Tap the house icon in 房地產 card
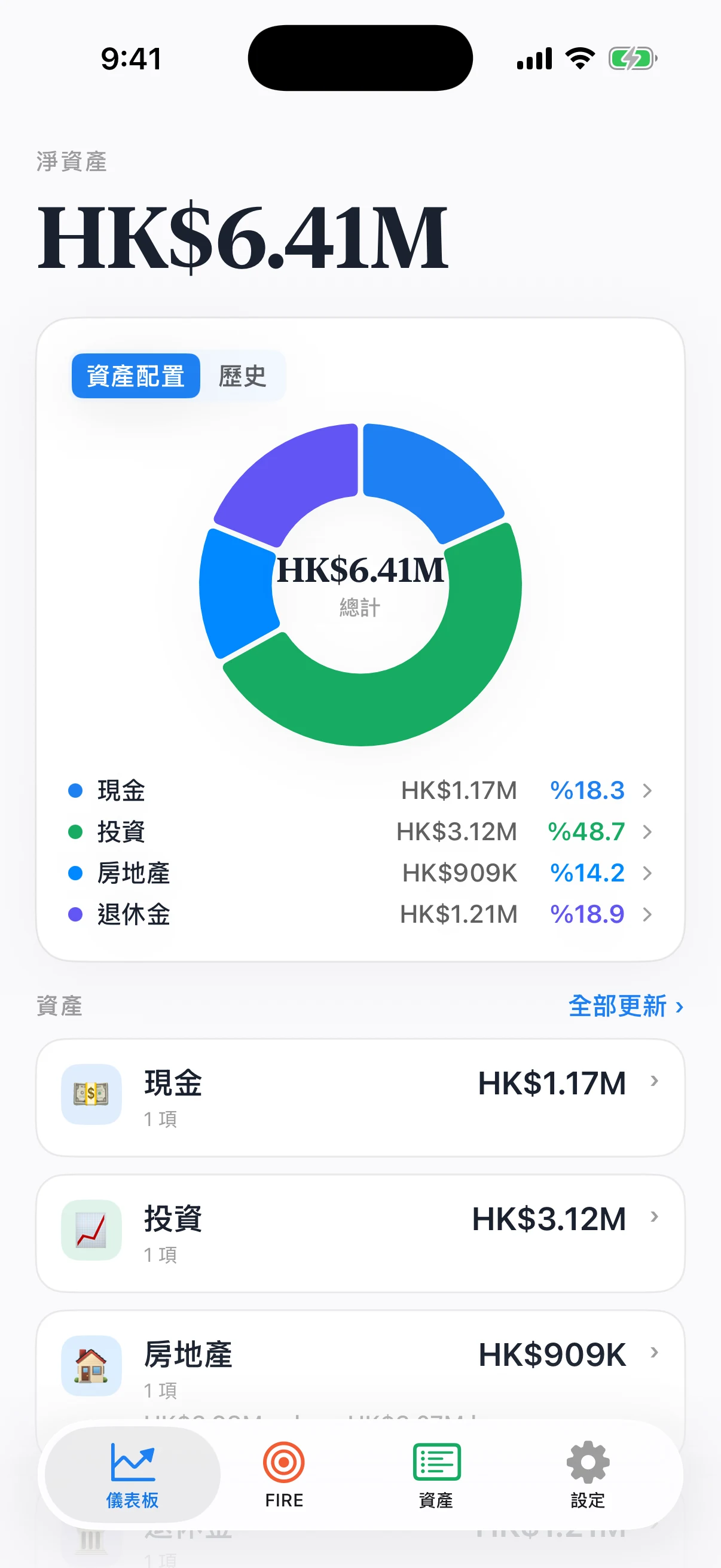The width and height of the screenshot is (721, 1568). pos(91,1365)
